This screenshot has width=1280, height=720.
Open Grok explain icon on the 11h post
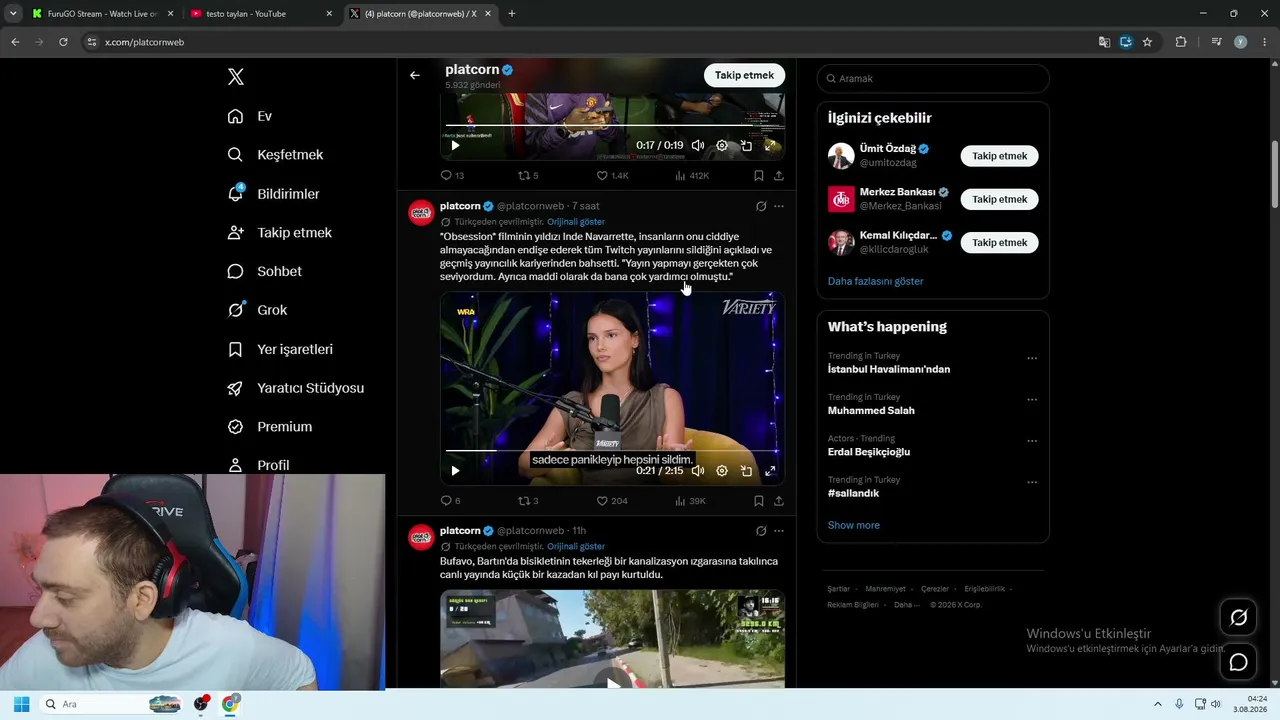(x=761, y=531)
